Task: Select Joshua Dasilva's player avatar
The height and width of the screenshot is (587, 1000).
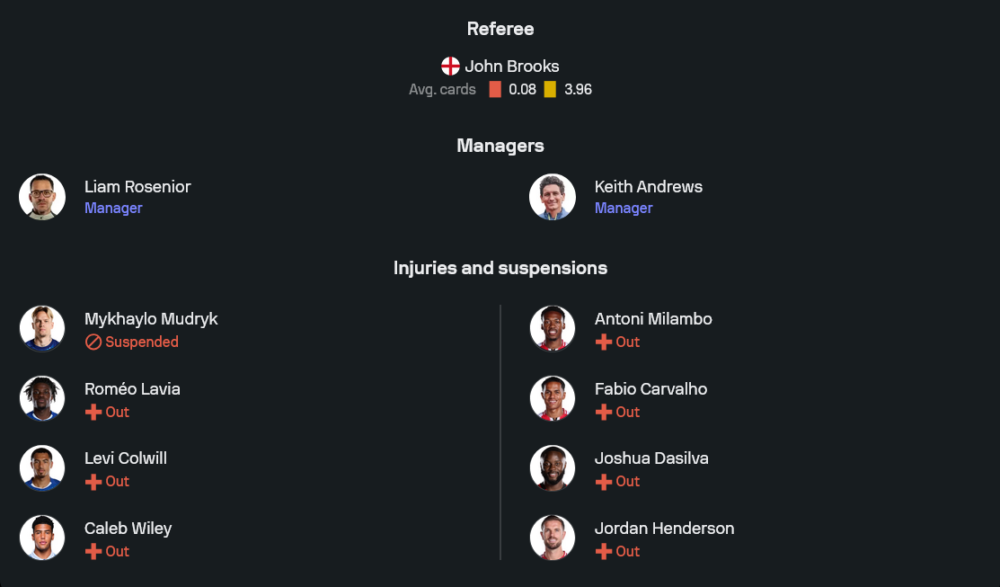Action: 552,468
